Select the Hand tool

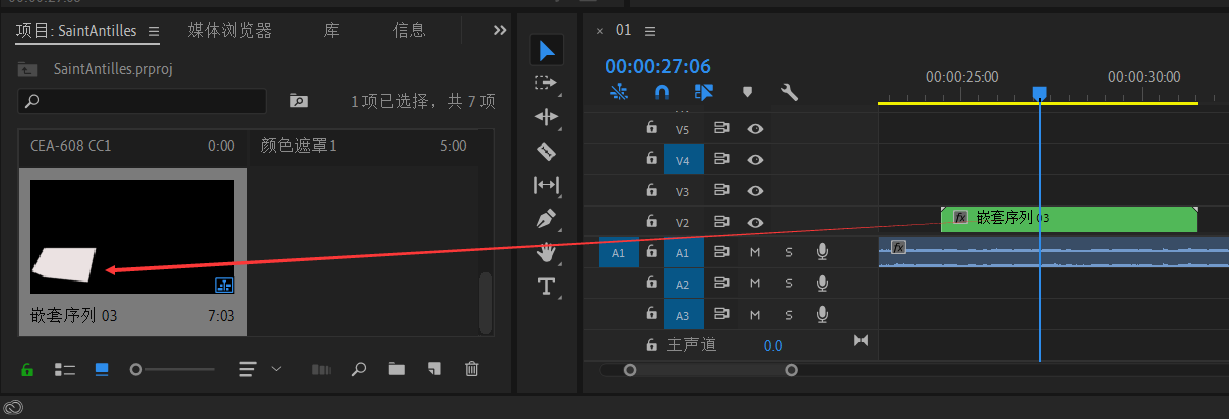click(546, 252)
